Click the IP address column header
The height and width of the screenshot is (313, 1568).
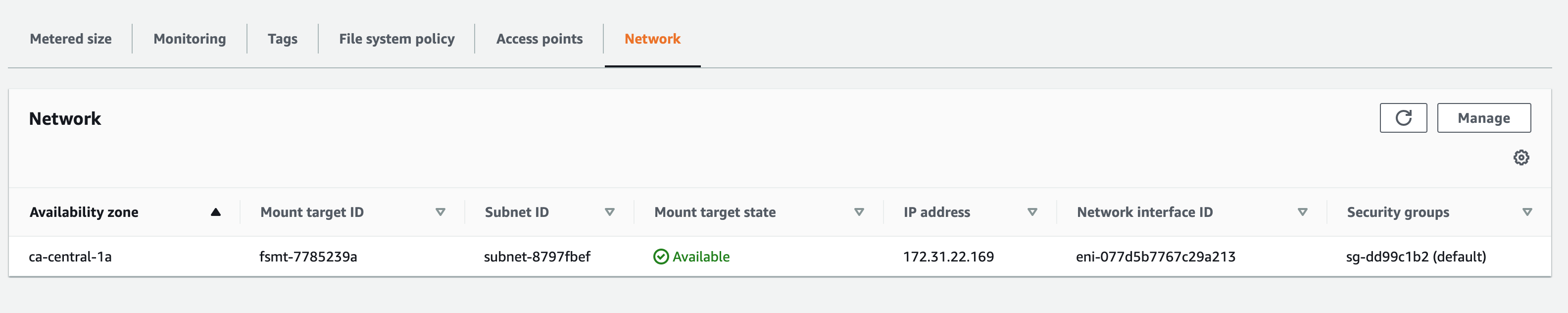click(937, 212)
